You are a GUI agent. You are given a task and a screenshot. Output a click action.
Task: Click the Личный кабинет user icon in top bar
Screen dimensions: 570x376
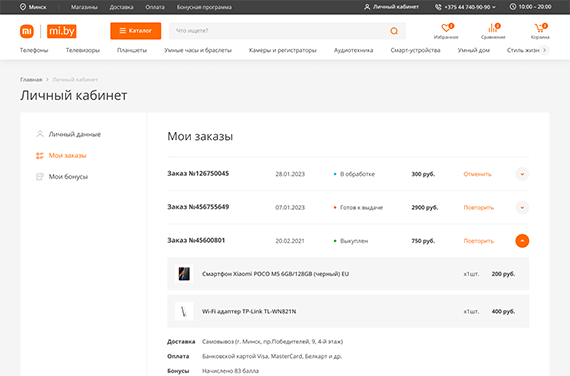(367, 7)
